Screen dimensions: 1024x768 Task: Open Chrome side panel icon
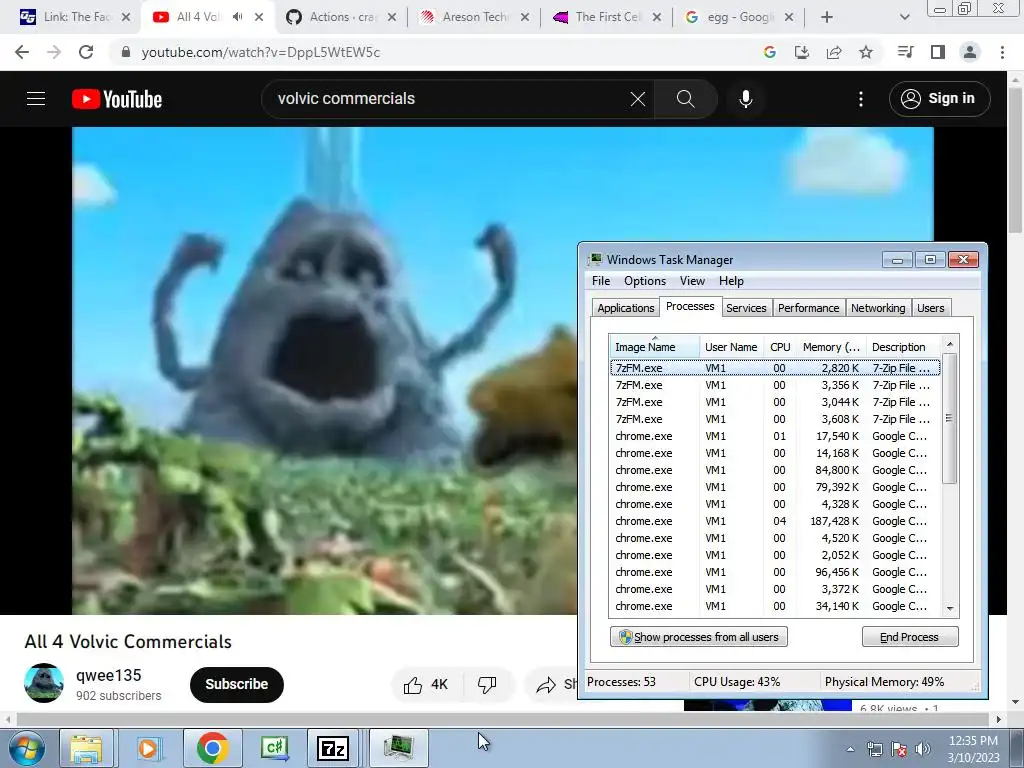938,52
